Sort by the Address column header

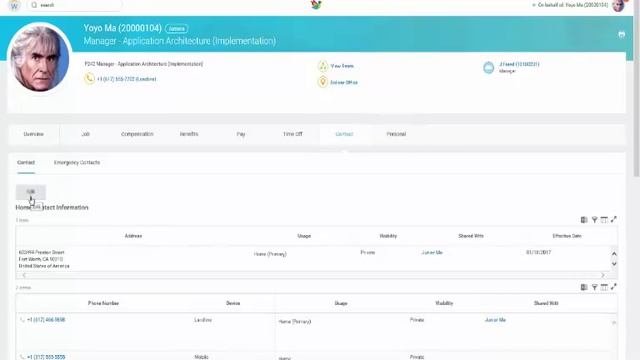pos(133,236)
